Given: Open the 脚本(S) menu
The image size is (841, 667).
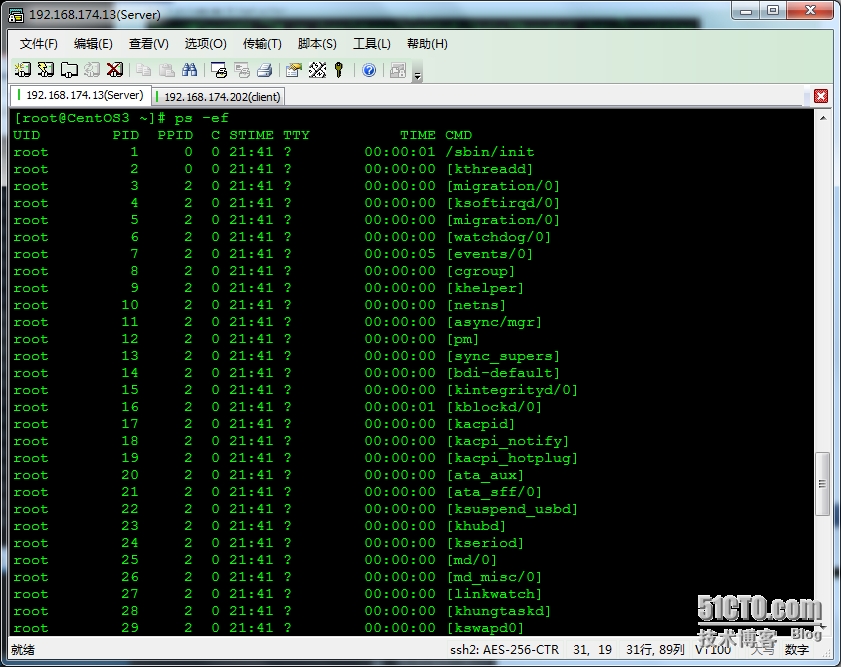Looking at the screenshot, I should 317,44.
